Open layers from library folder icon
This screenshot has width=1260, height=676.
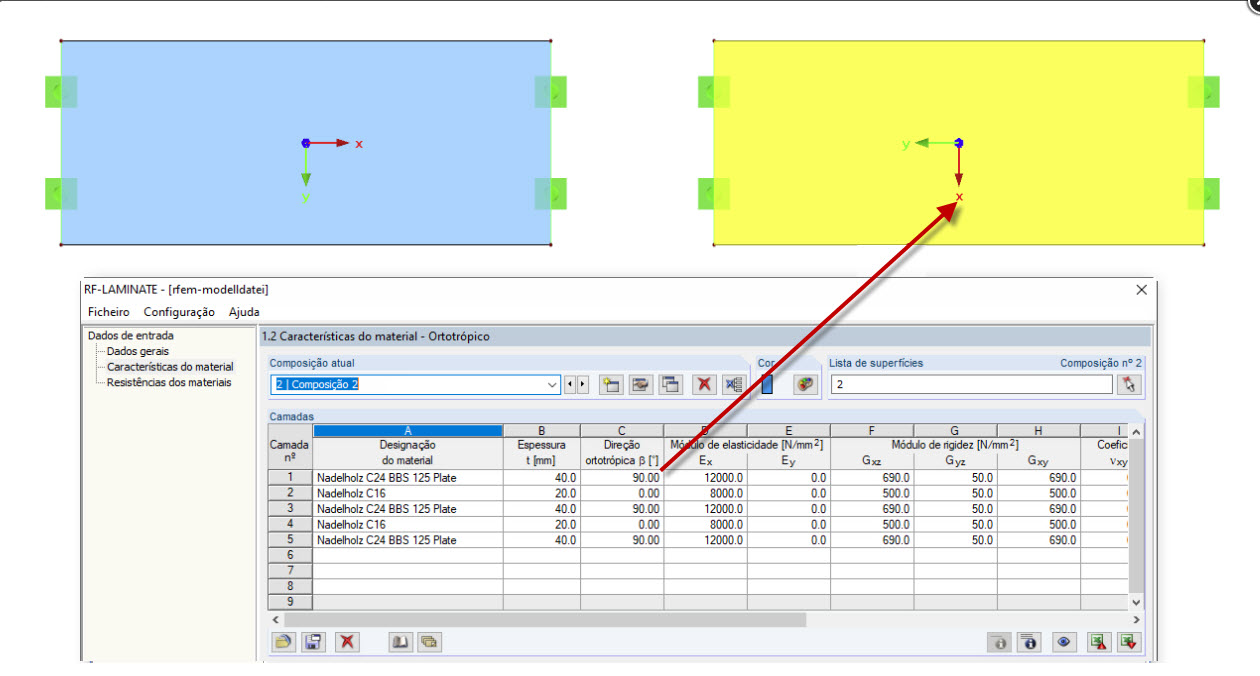tap(284, 642)
